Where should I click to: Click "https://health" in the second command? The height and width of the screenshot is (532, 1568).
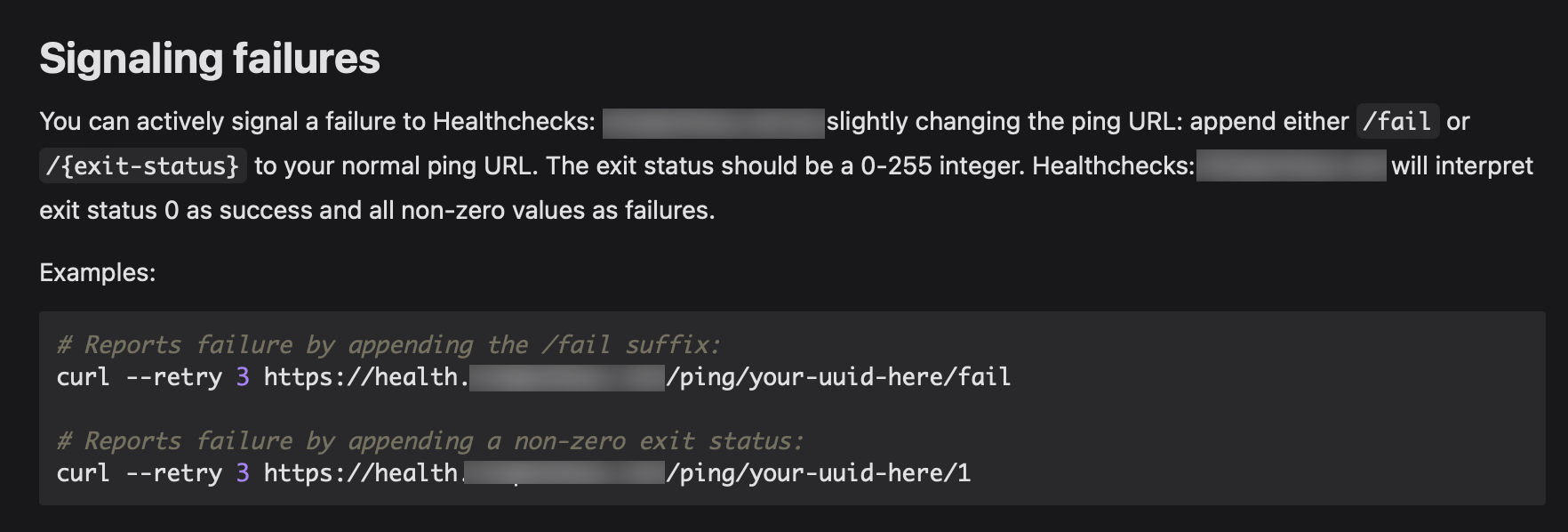[362, 473]
